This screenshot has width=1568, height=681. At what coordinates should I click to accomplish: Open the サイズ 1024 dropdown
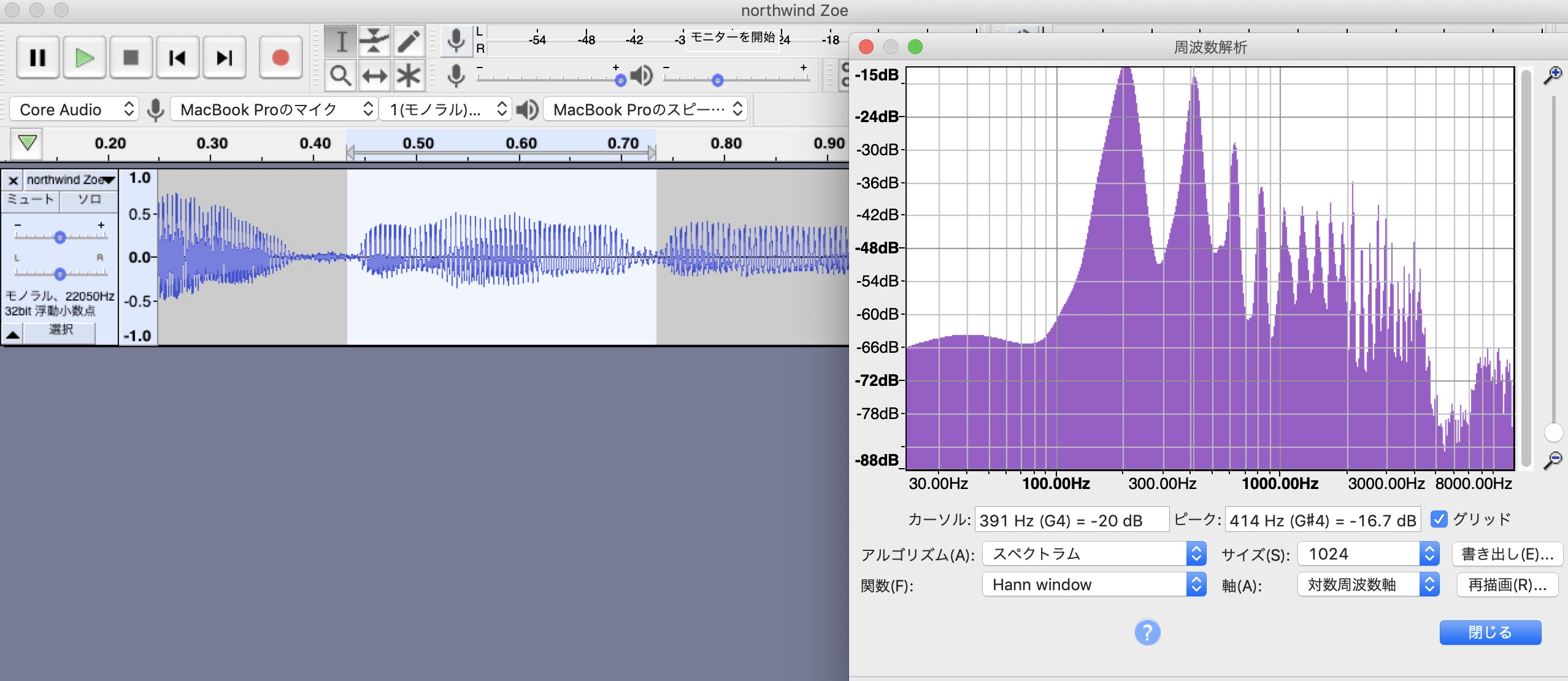[1368, 554]
